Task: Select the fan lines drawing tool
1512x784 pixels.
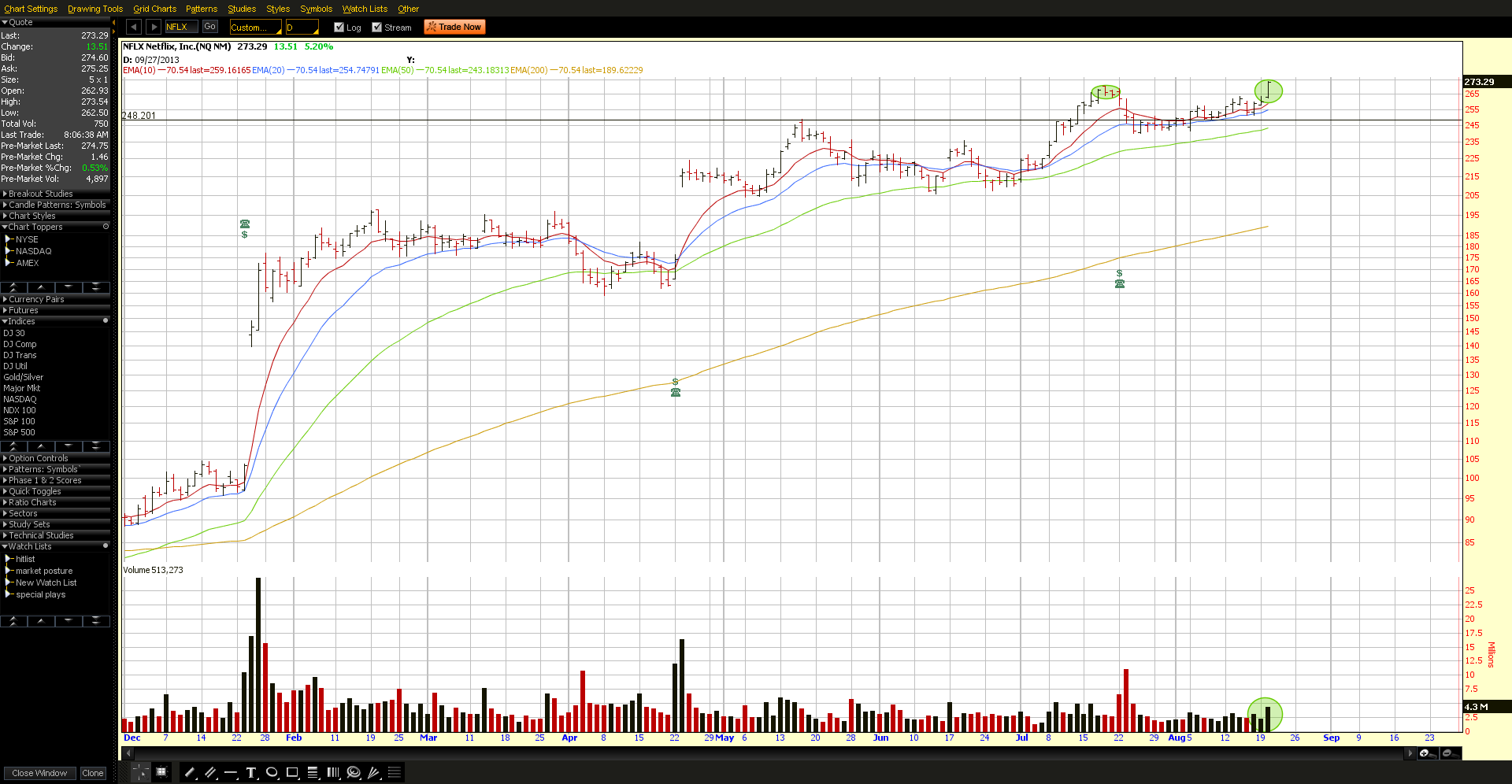Action: click(374, 773)
